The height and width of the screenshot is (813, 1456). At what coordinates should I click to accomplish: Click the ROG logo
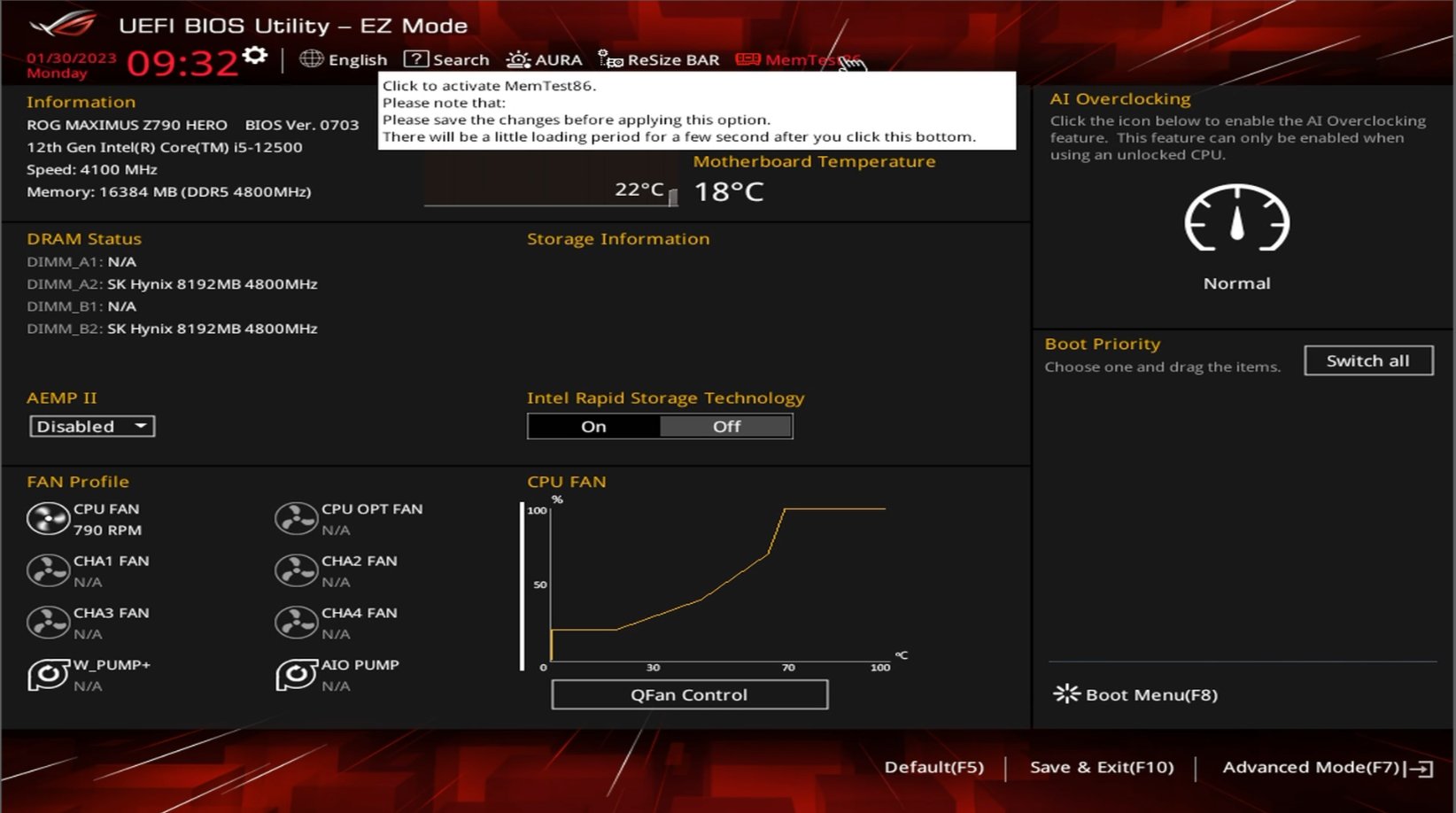click(62, 23)
